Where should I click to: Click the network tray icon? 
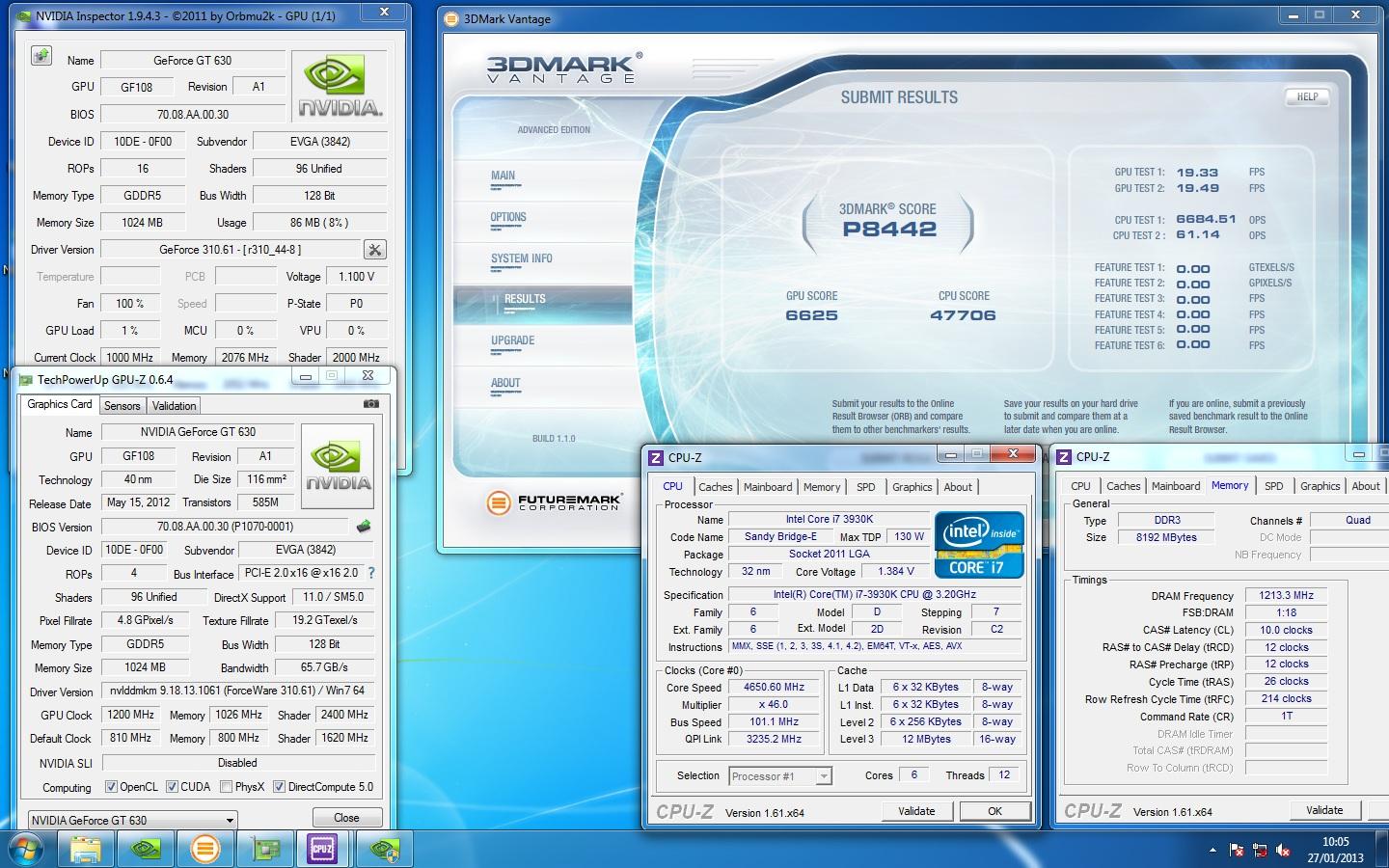[1260, 851]
